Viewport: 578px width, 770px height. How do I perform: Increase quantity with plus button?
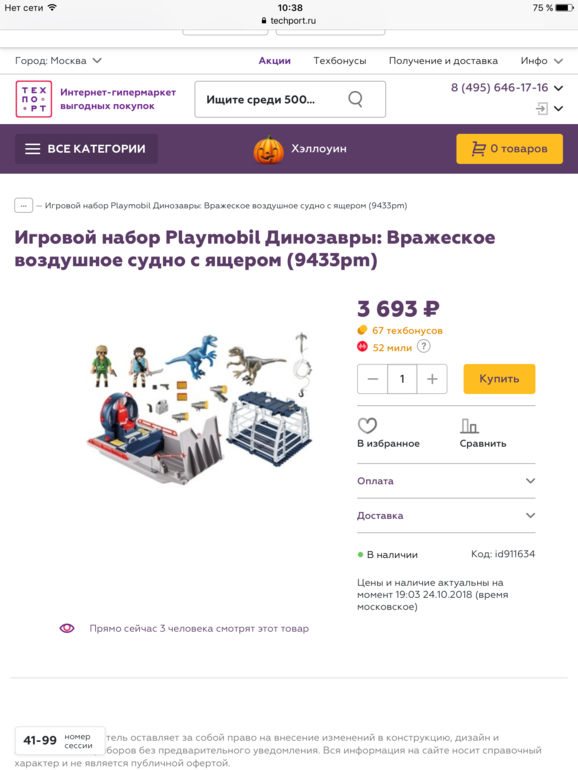(x=432, y=379)
